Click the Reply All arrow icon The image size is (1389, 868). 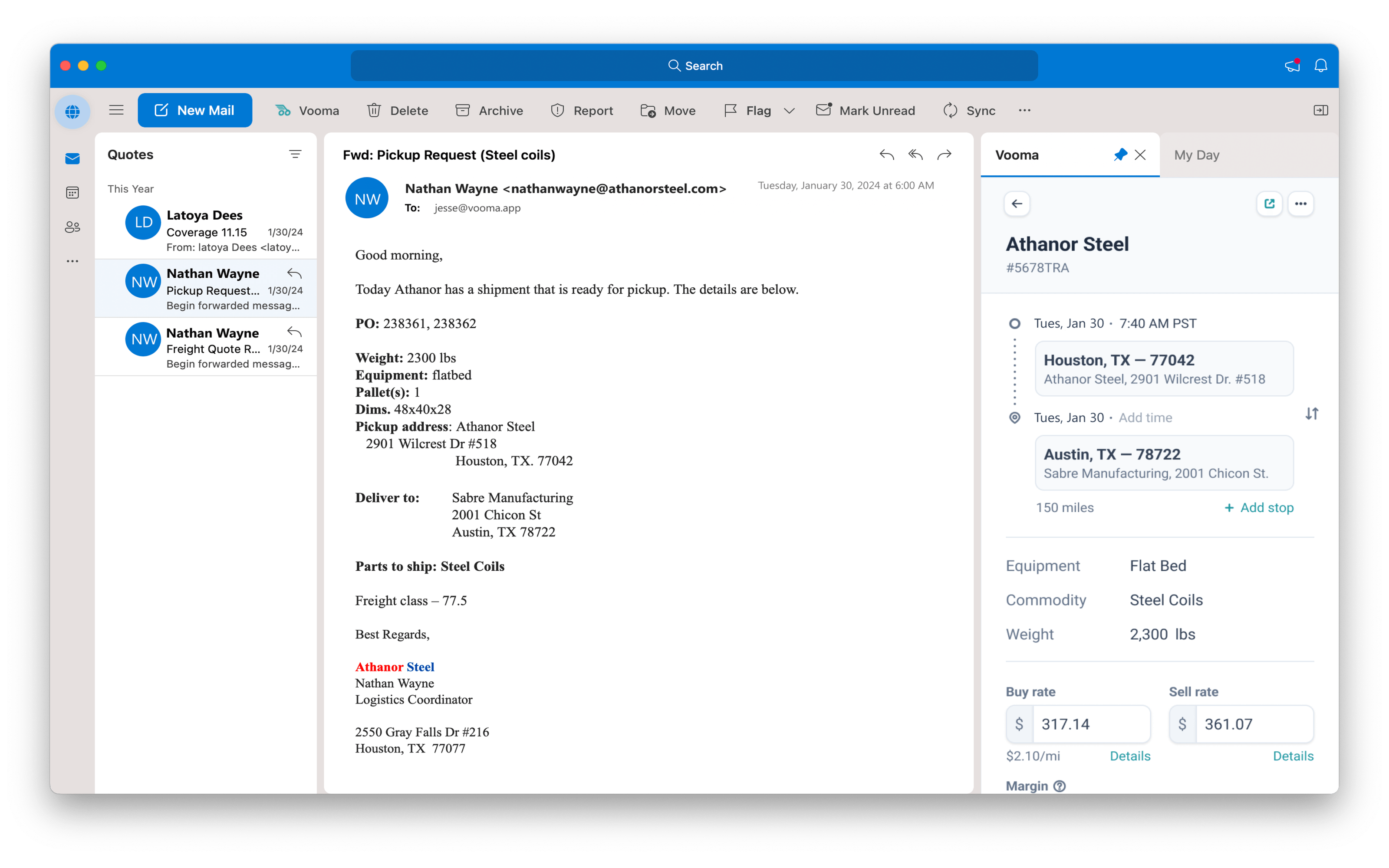pos(915,155)
